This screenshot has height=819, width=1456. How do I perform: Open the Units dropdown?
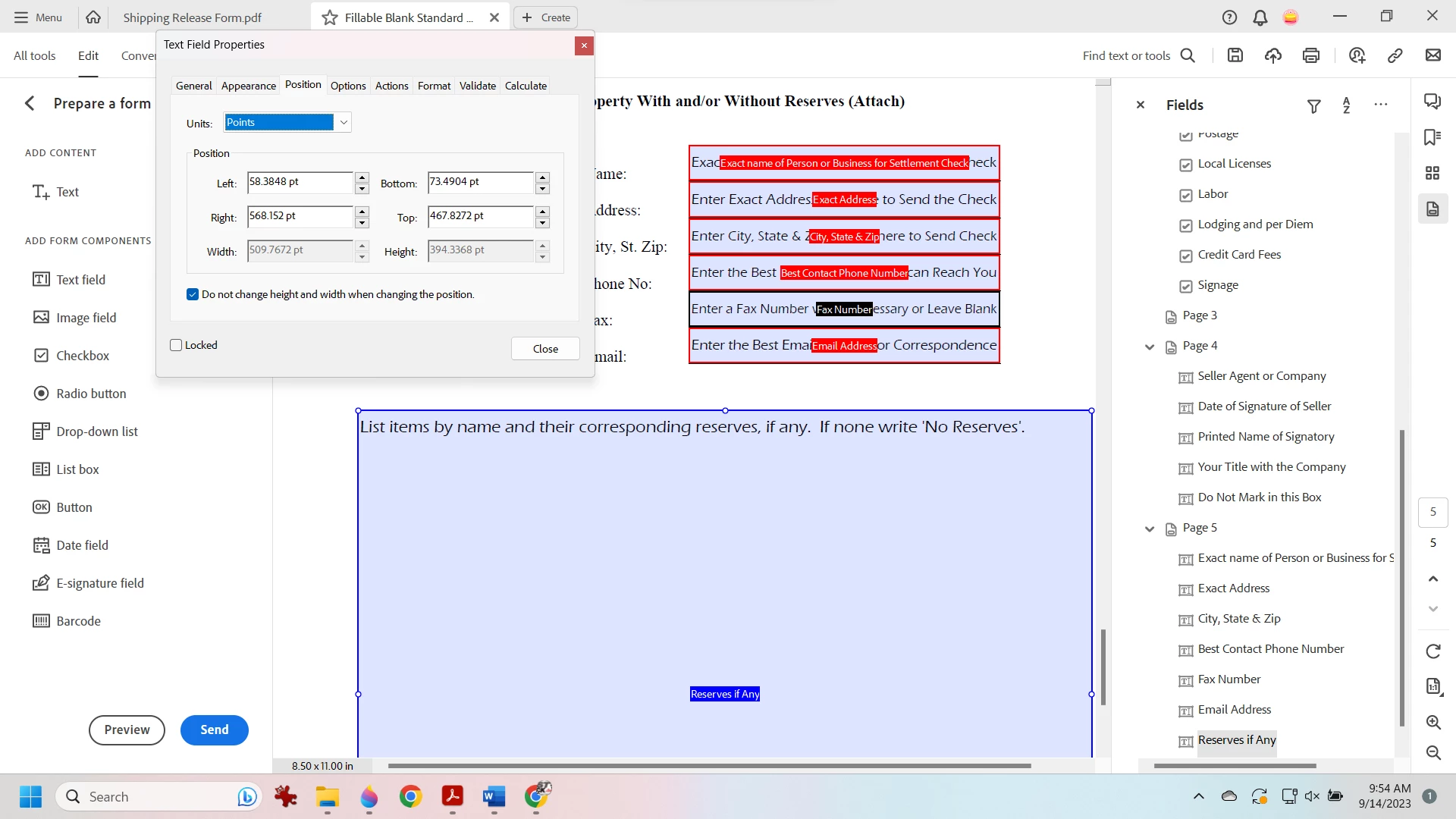pyautogui.click(x=344, y=122)
